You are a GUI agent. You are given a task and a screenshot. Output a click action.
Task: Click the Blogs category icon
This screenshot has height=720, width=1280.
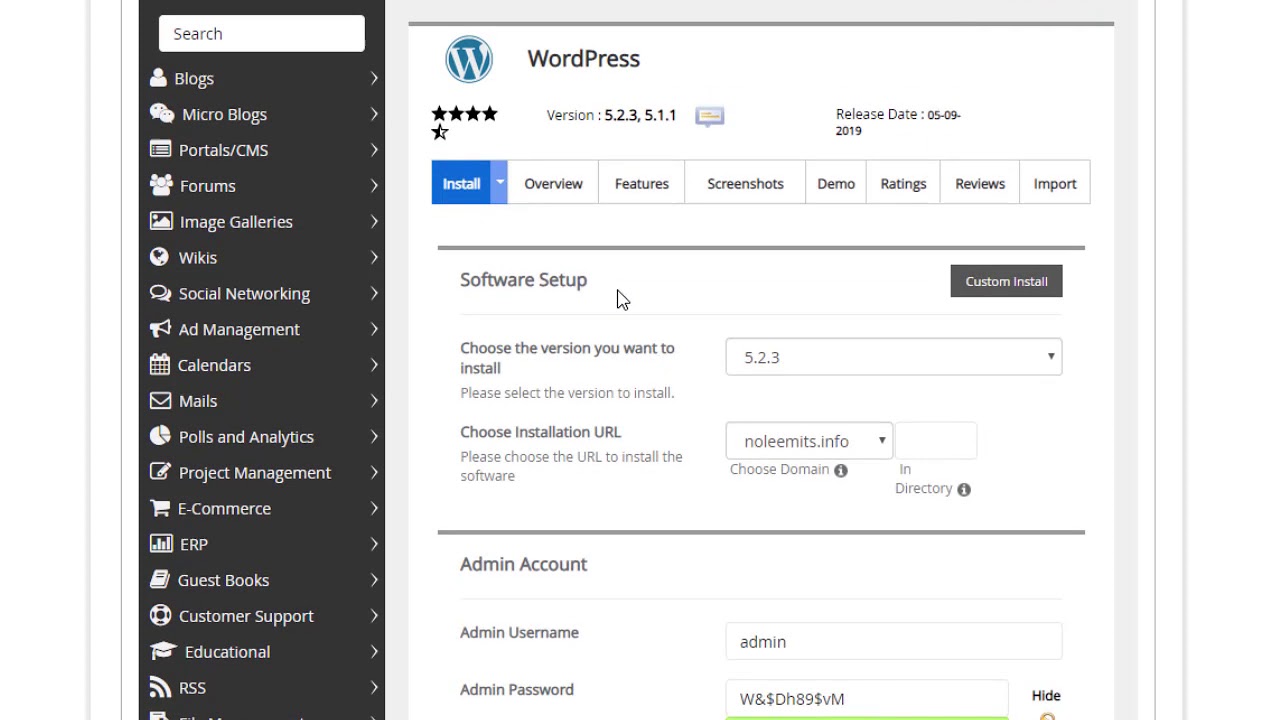point(158,77)
